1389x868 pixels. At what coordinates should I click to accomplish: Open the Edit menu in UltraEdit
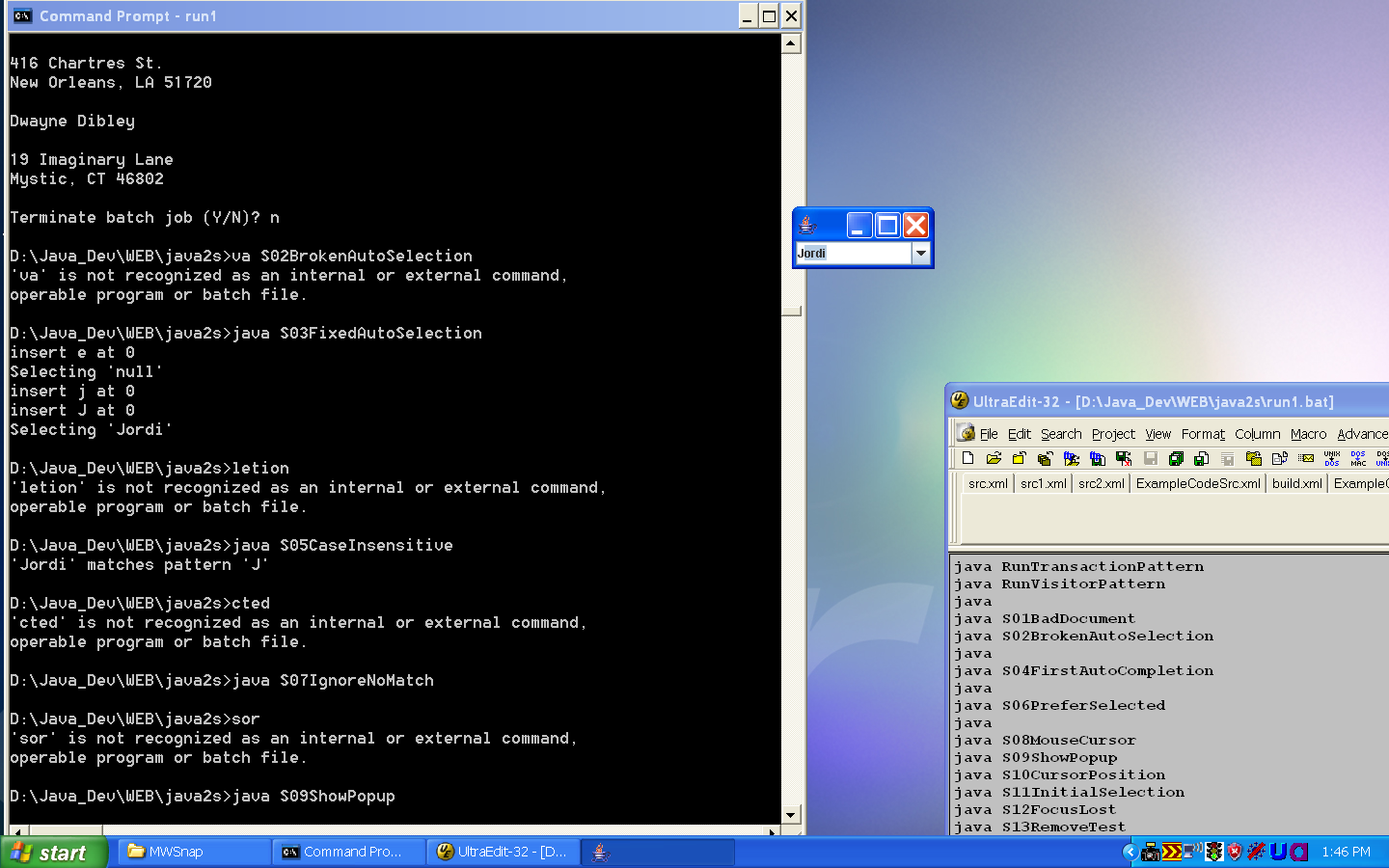click(1020, 434)
